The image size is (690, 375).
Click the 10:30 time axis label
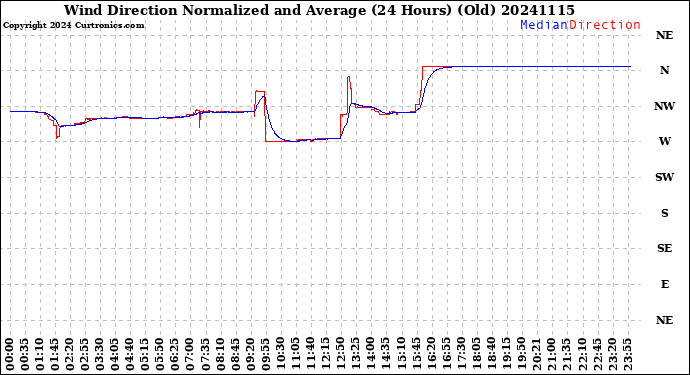[x=280, y=355]
